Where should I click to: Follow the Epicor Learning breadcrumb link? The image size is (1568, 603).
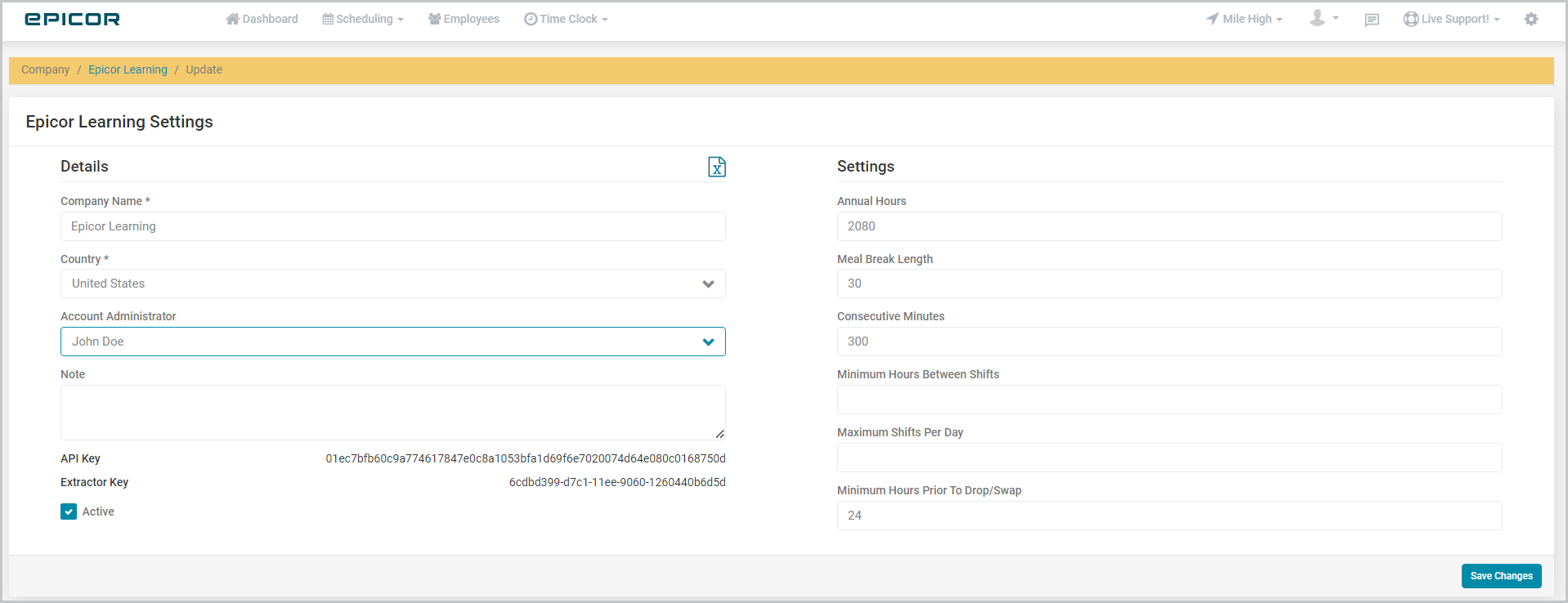(128, 69)
